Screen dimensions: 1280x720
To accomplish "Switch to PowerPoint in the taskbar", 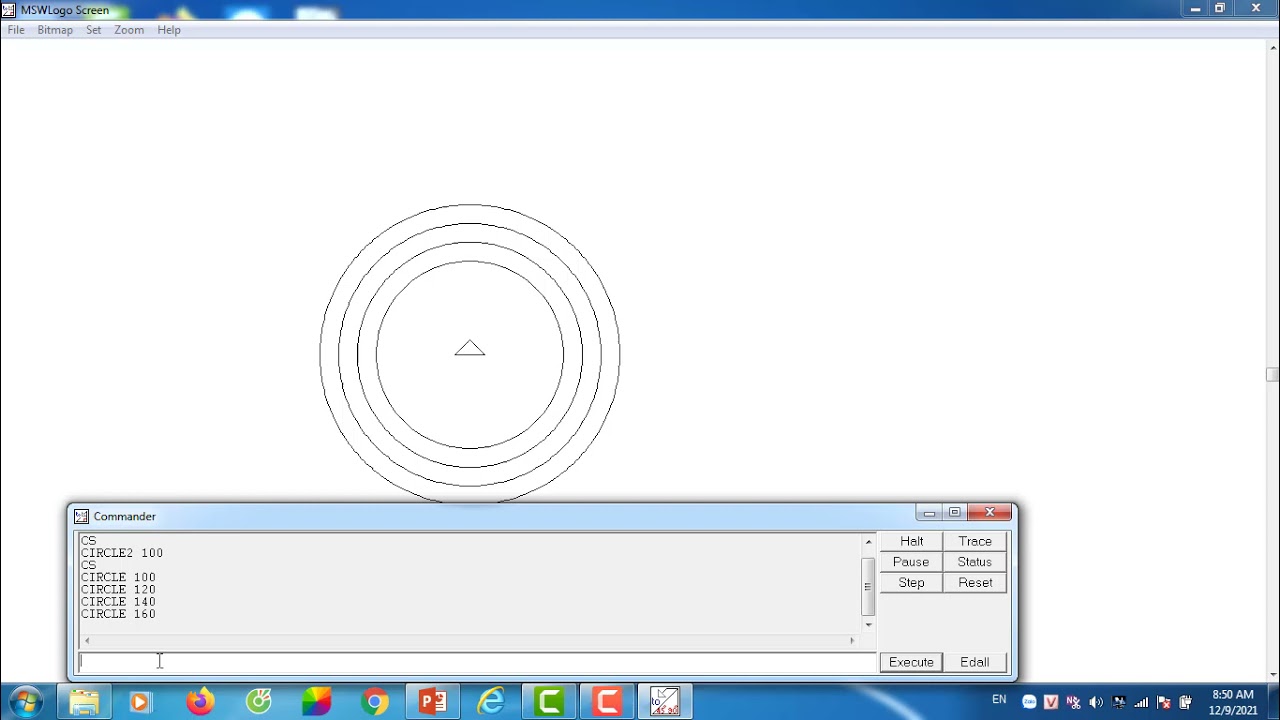I will (x=433, y=702).
